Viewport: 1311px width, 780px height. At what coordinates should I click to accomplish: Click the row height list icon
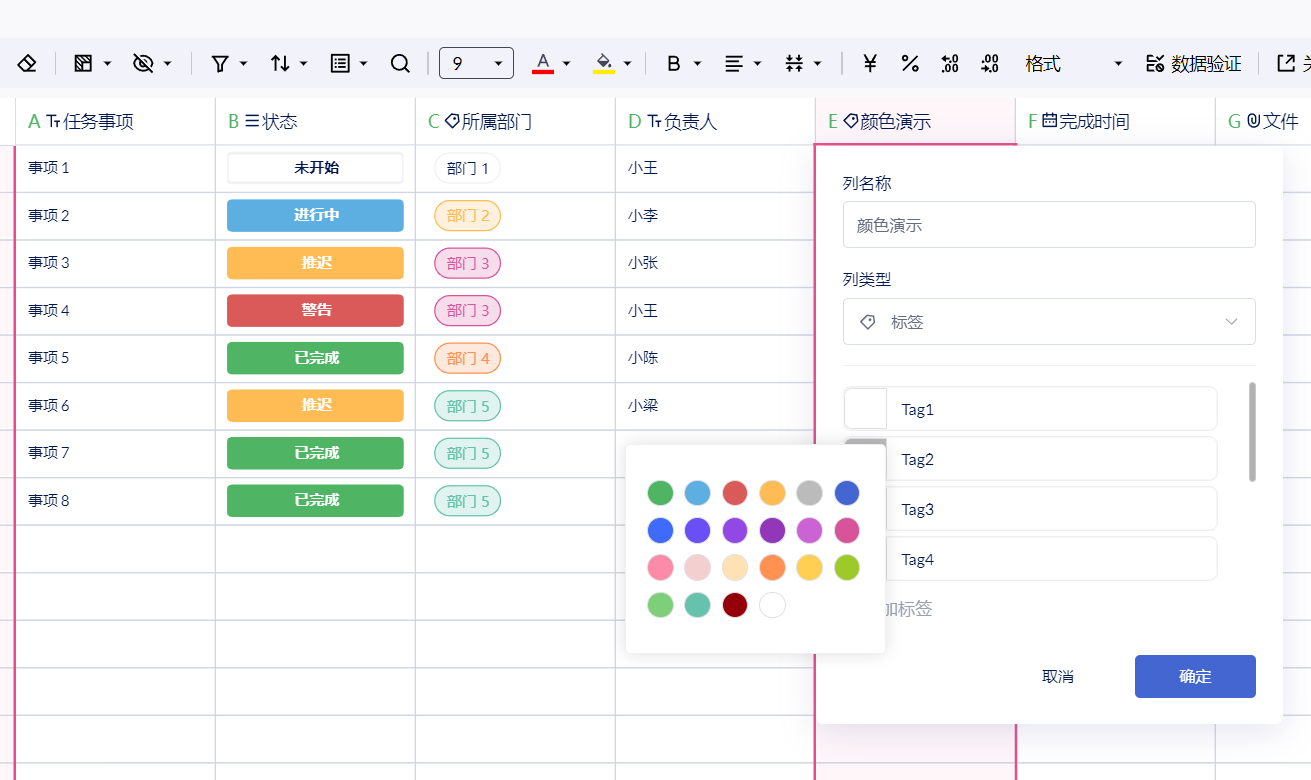[340, 63]
